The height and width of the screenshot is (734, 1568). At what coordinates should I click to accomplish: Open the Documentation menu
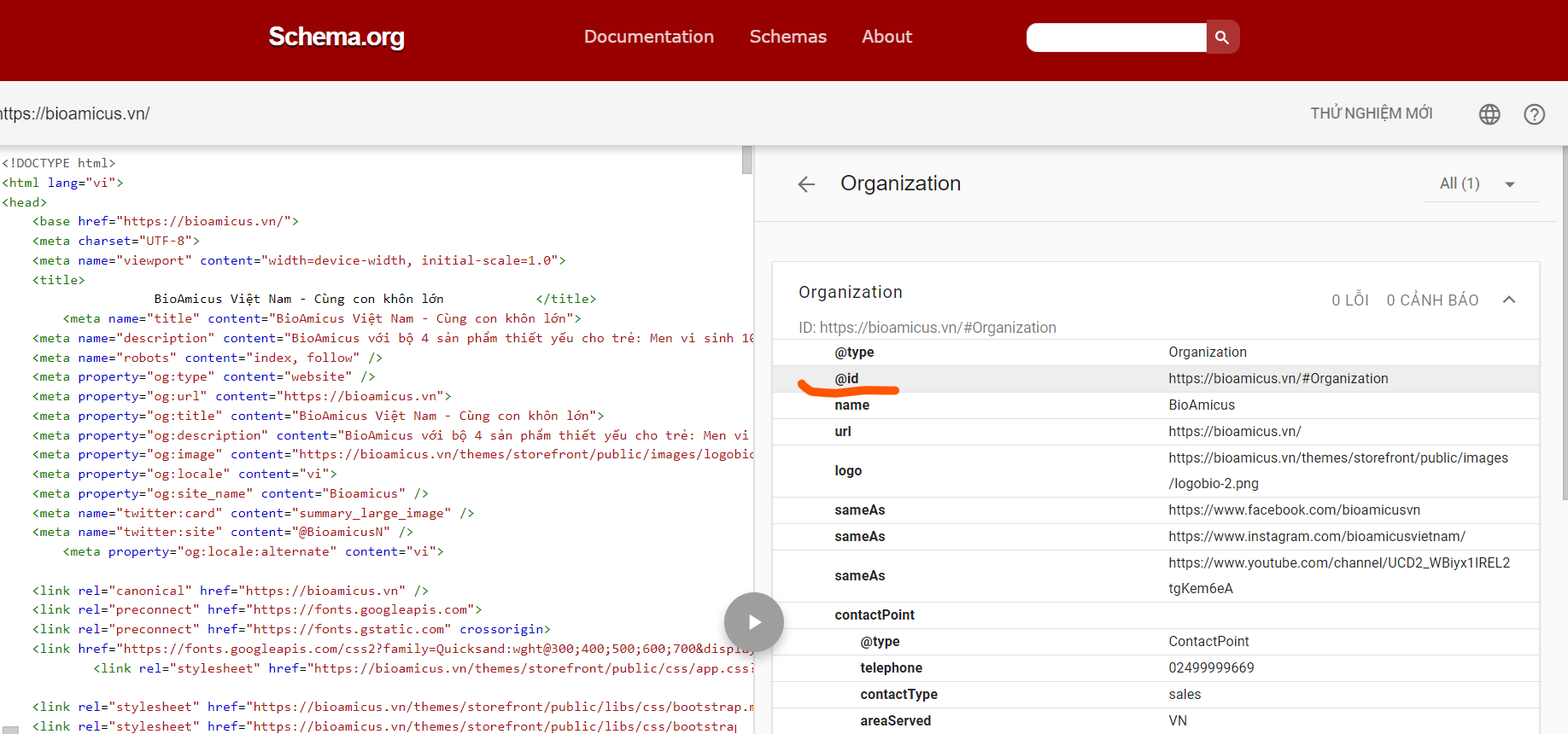tap(649, 37)
